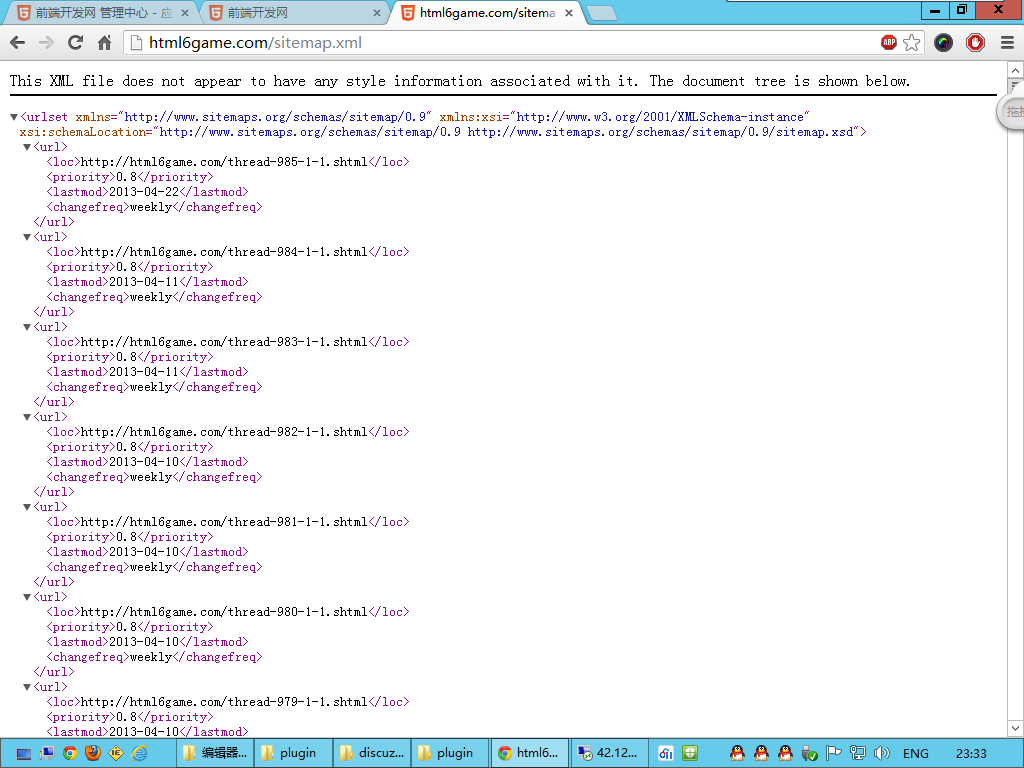Switch to the 前端开发网 管理中心 tab

[x=101, y=13]
